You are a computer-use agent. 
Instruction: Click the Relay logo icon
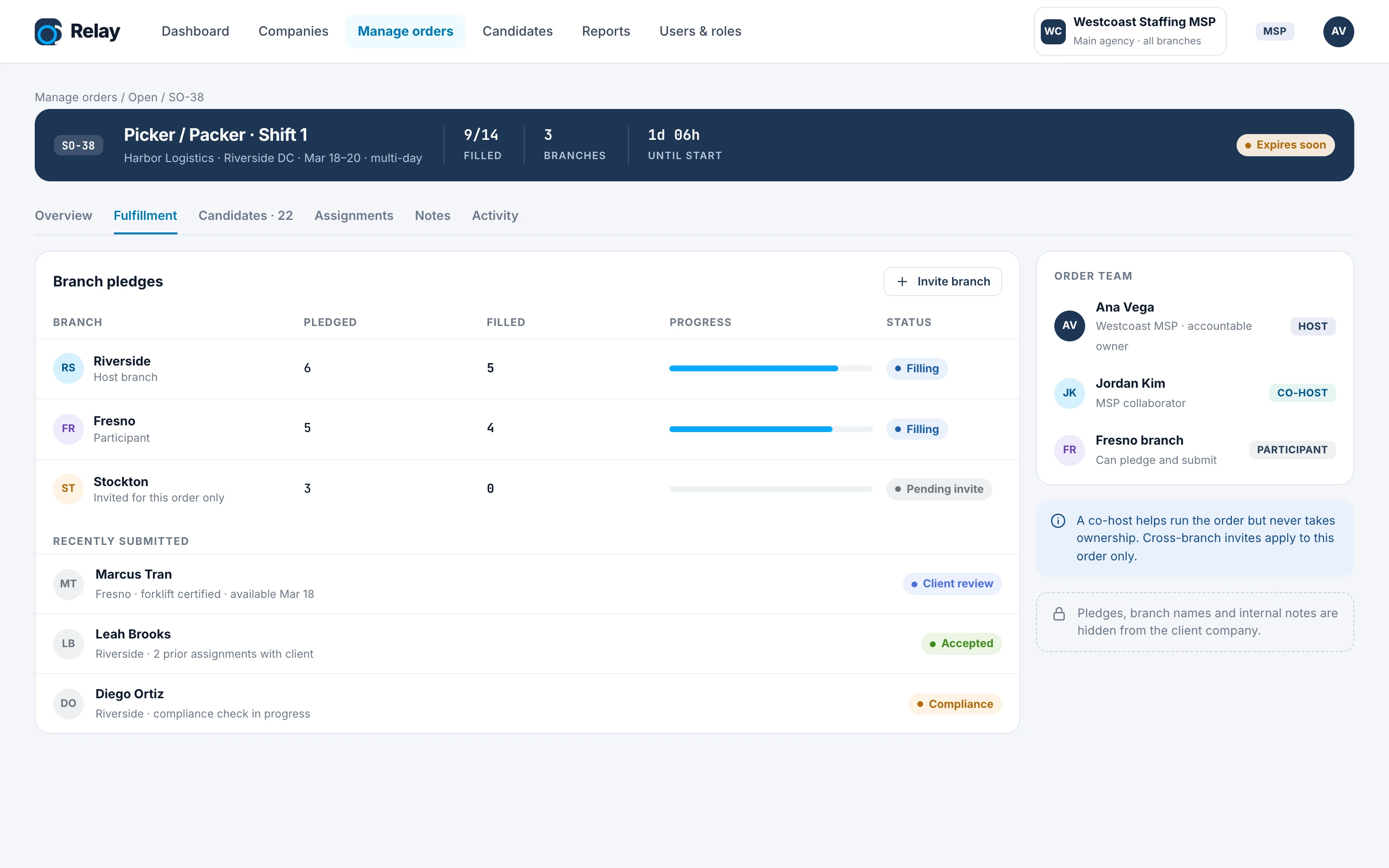tap(48, 31)
